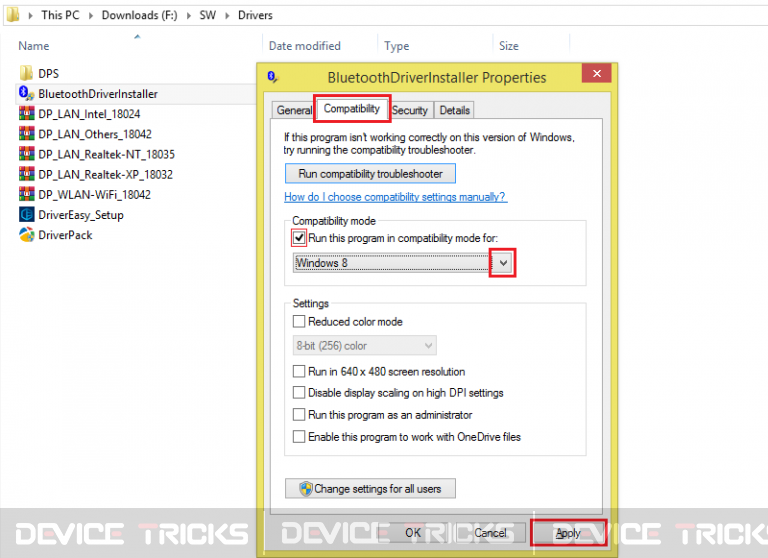Image resolution: width=768 pixels, height=558 pixels.
Task: Enable Run in 640 x 480 screen resolution
Action: tap(299, 371)
